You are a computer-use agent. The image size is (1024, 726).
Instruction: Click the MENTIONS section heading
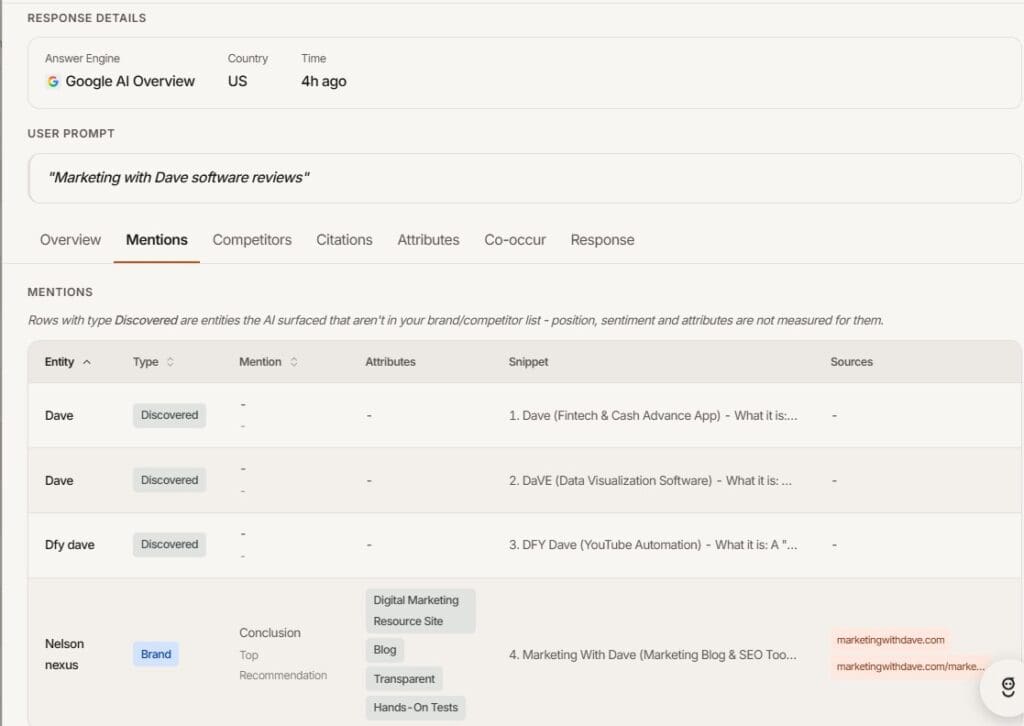[60, 292]
